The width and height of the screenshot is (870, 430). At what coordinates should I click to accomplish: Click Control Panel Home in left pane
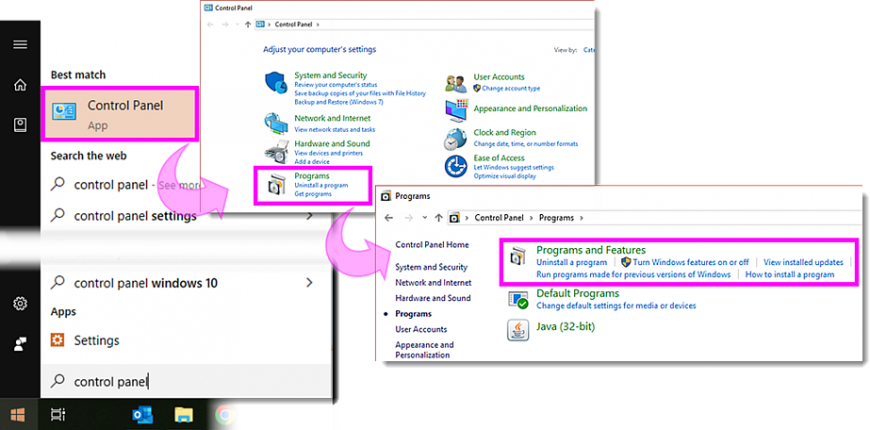pyautogui.click(x=432, y=245)
